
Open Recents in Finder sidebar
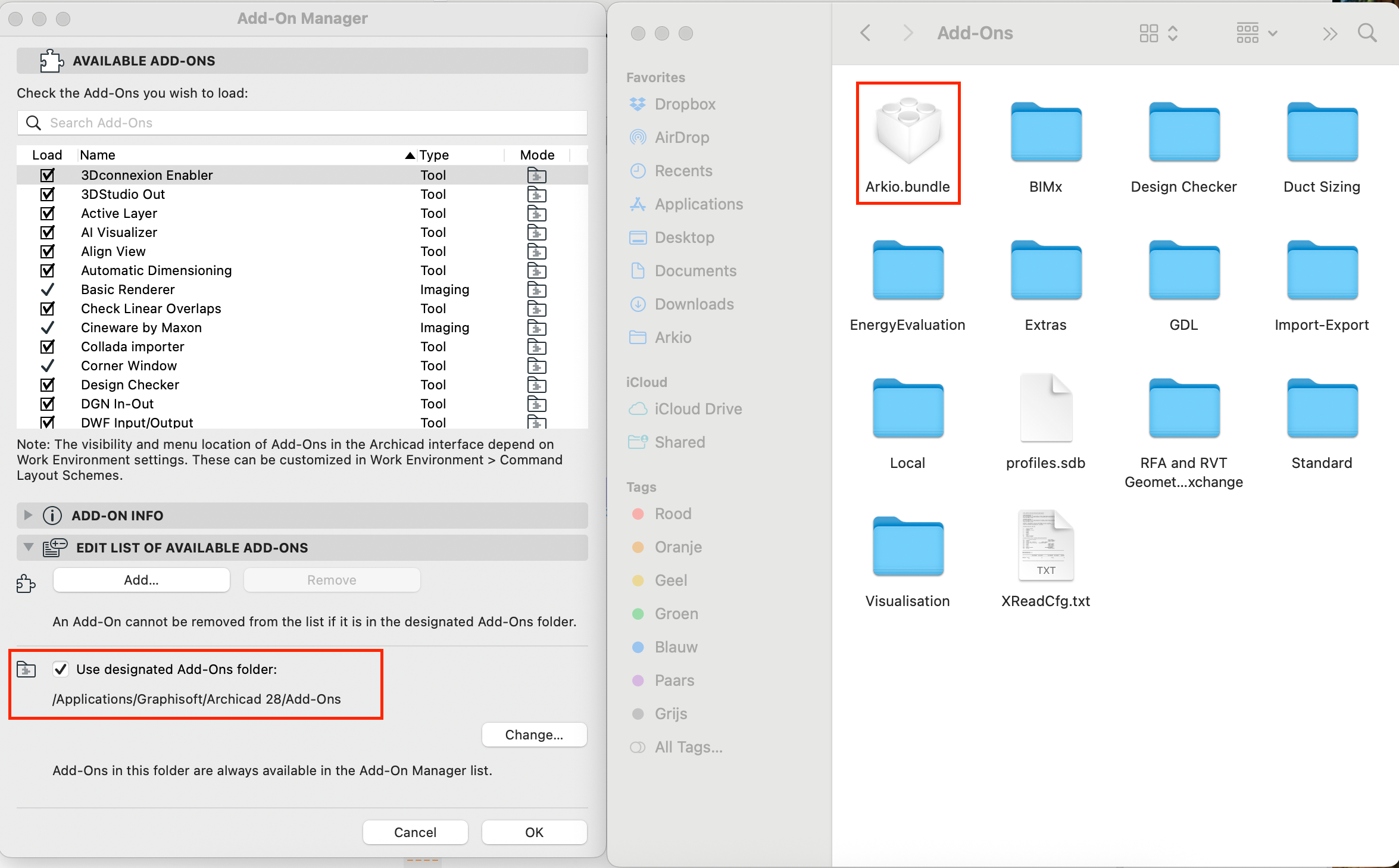click(x=683, y=171)
